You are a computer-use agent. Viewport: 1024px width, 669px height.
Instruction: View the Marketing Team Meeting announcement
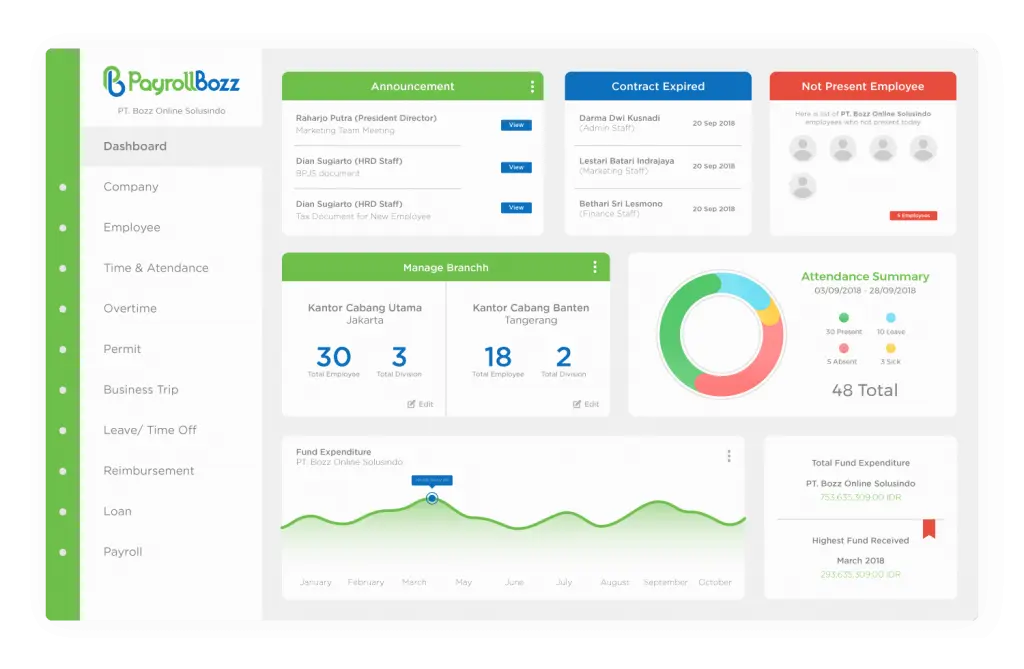516,125
